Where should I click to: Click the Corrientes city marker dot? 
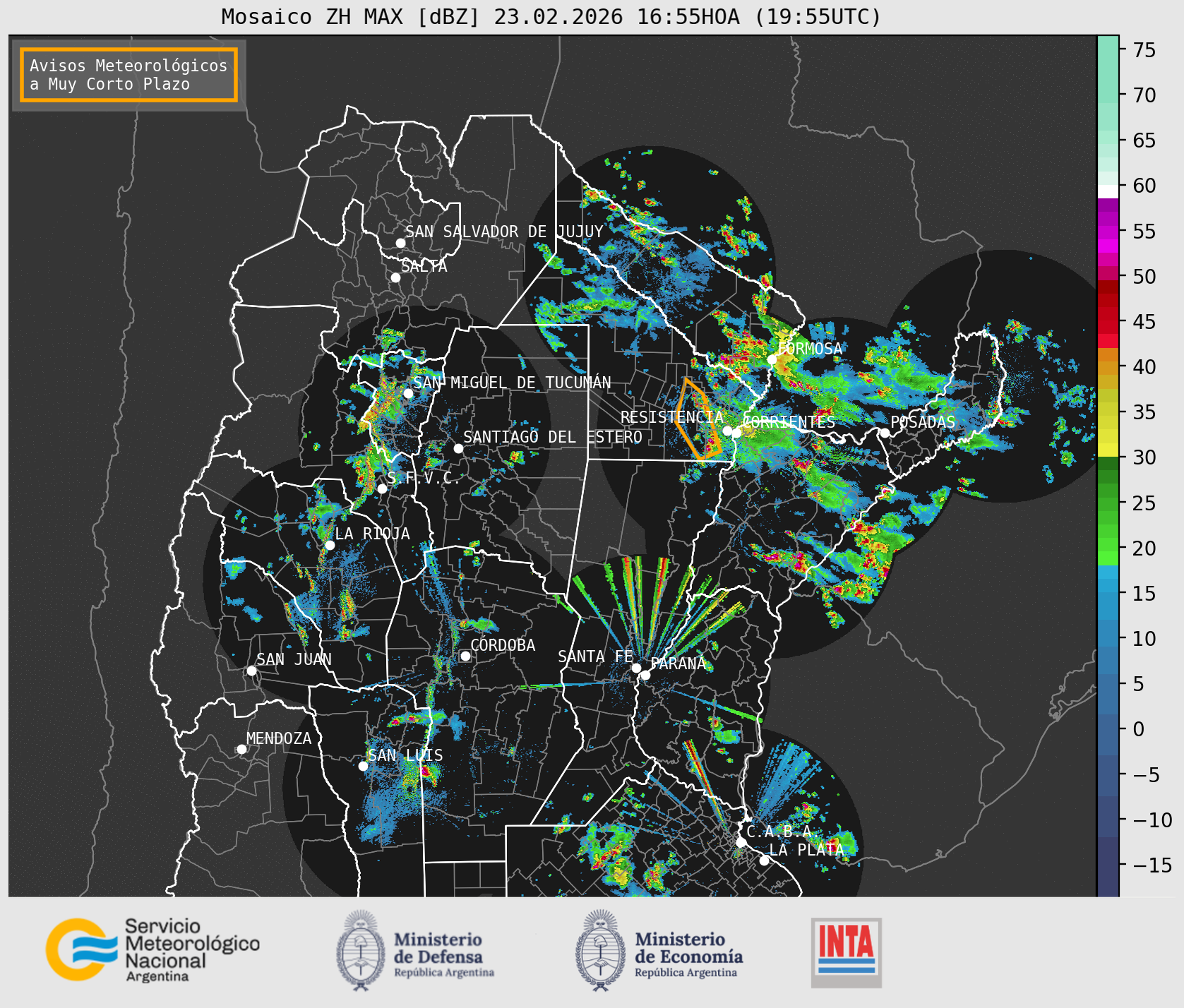736,433
